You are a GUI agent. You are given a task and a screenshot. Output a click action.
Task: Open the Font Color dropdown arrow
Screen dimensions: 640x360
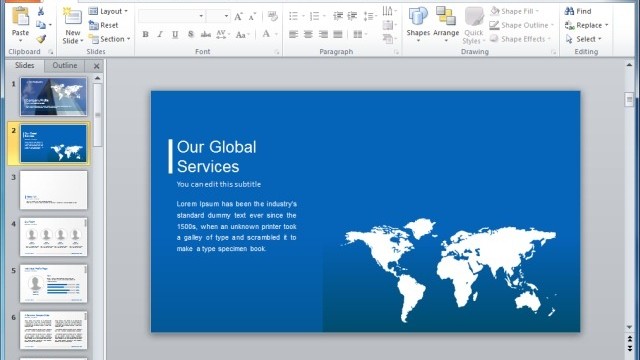276,34
